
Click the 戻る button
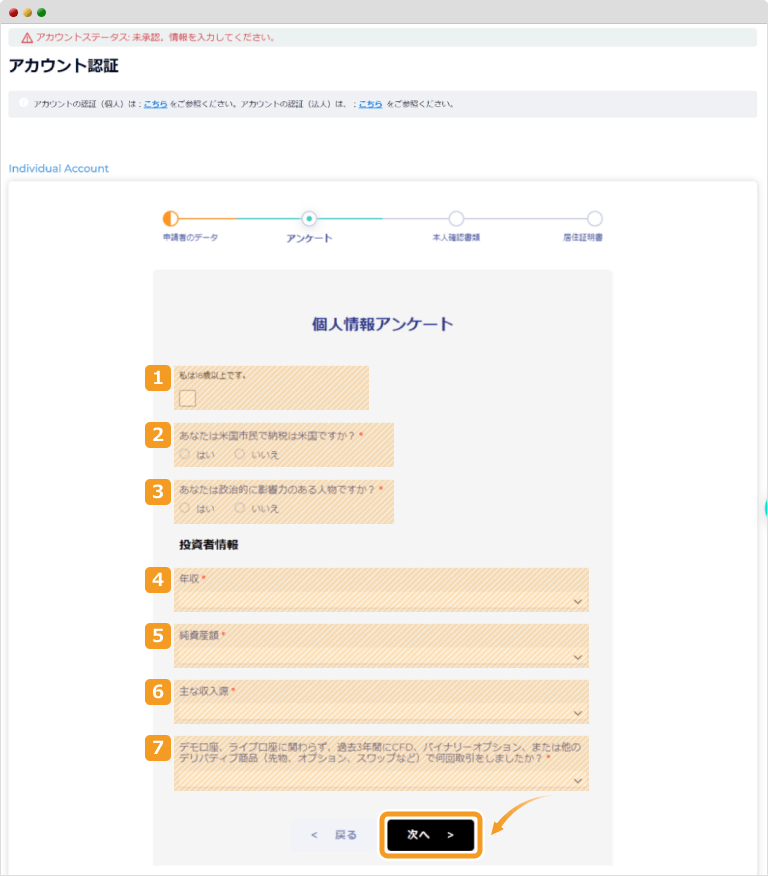(x=334, y=835)
